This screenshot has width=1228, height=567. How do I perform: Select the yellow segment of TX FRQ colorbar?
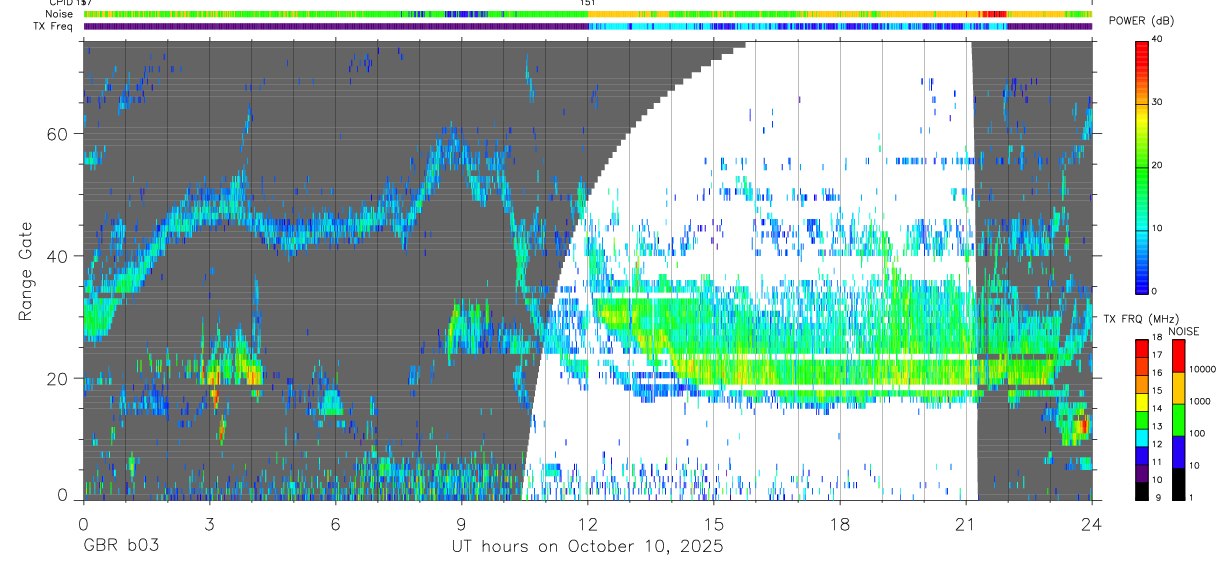pyautogui.click(x=1141, y=402)
